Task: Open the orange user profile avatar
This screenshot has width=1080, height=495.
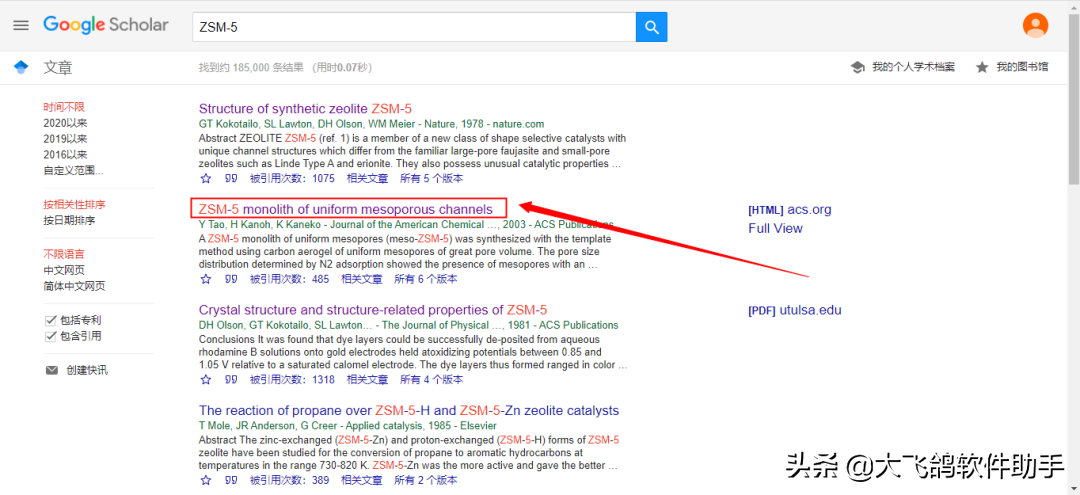Action: coord(1035,25)
